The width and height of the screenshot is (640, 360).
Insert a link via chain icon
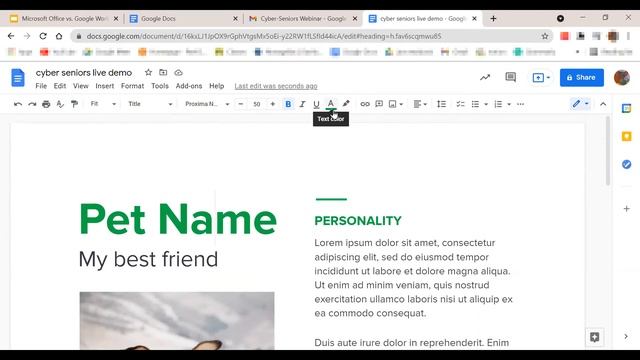click(x=364, y=104)
